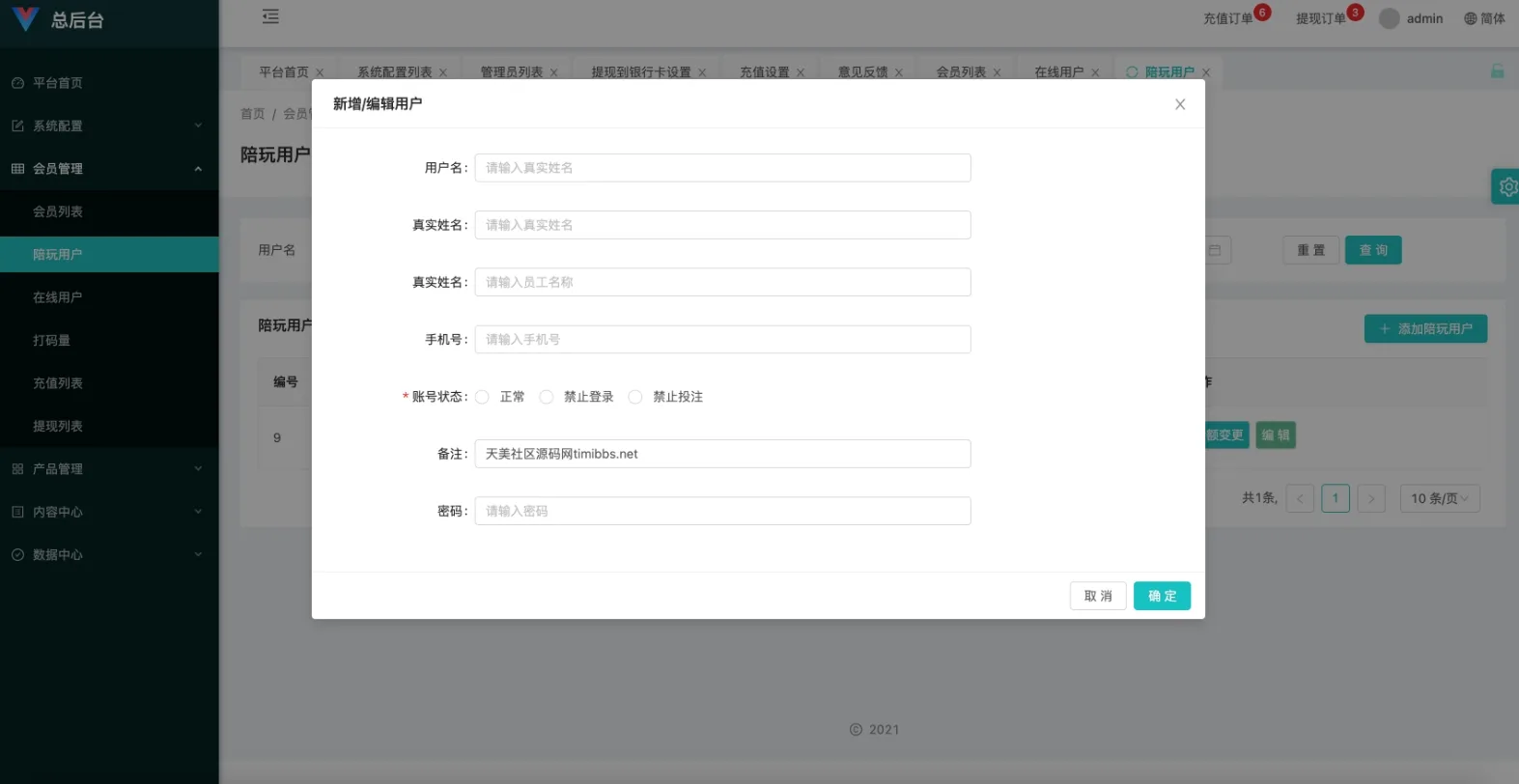Click the admin avatar icon

1389,18
